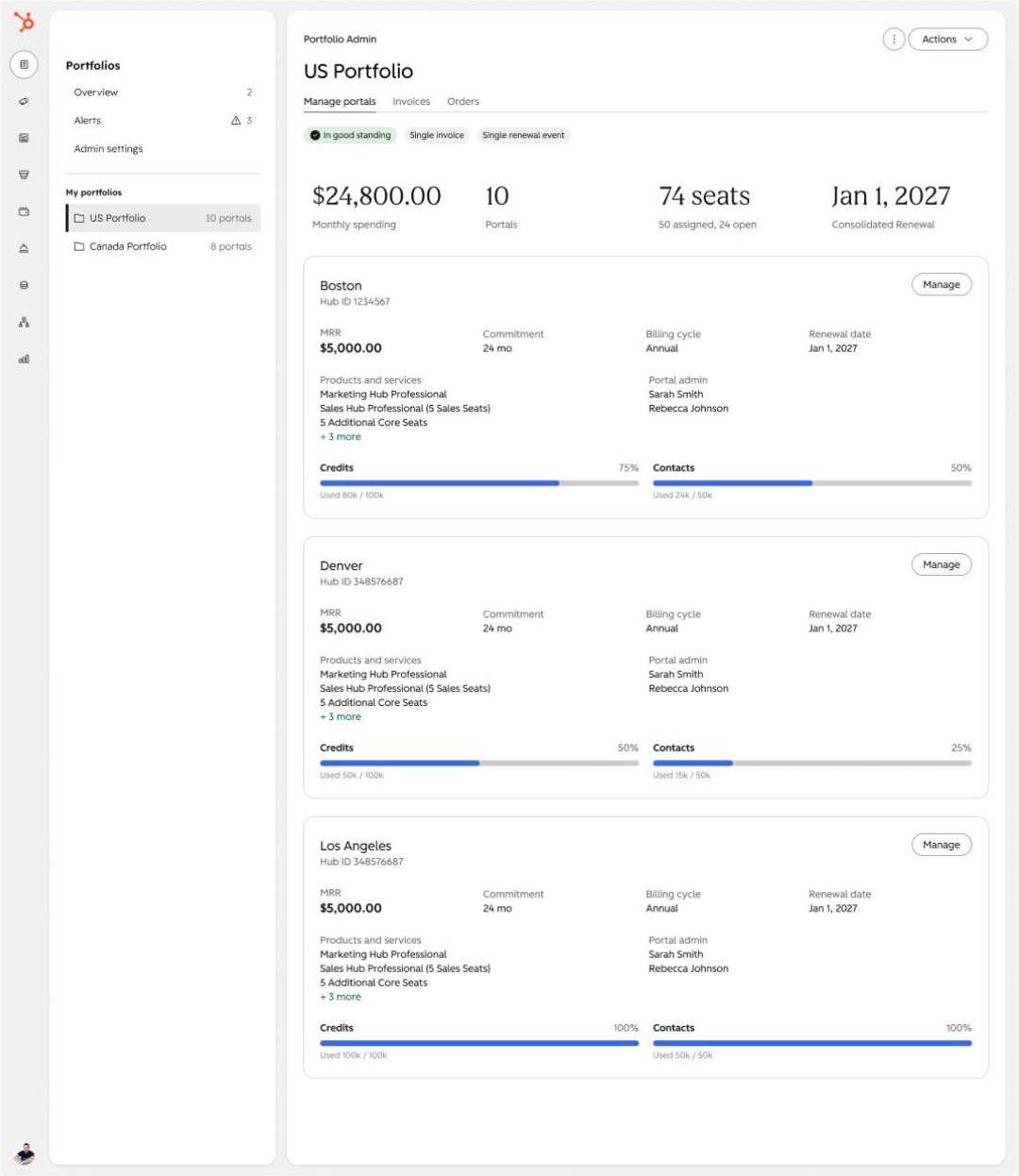Switch to the Orders tab

(463, 102)
